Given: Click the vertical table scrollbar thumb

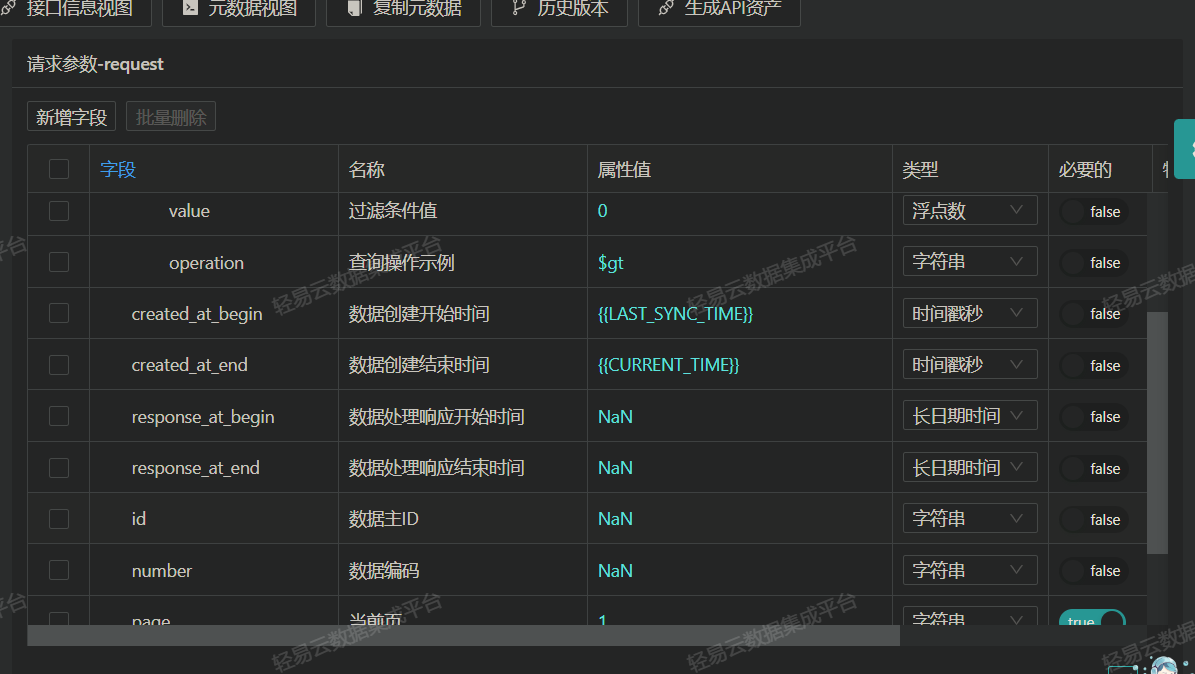Looking at the screenshot, I should click(x=1157, y=432).
